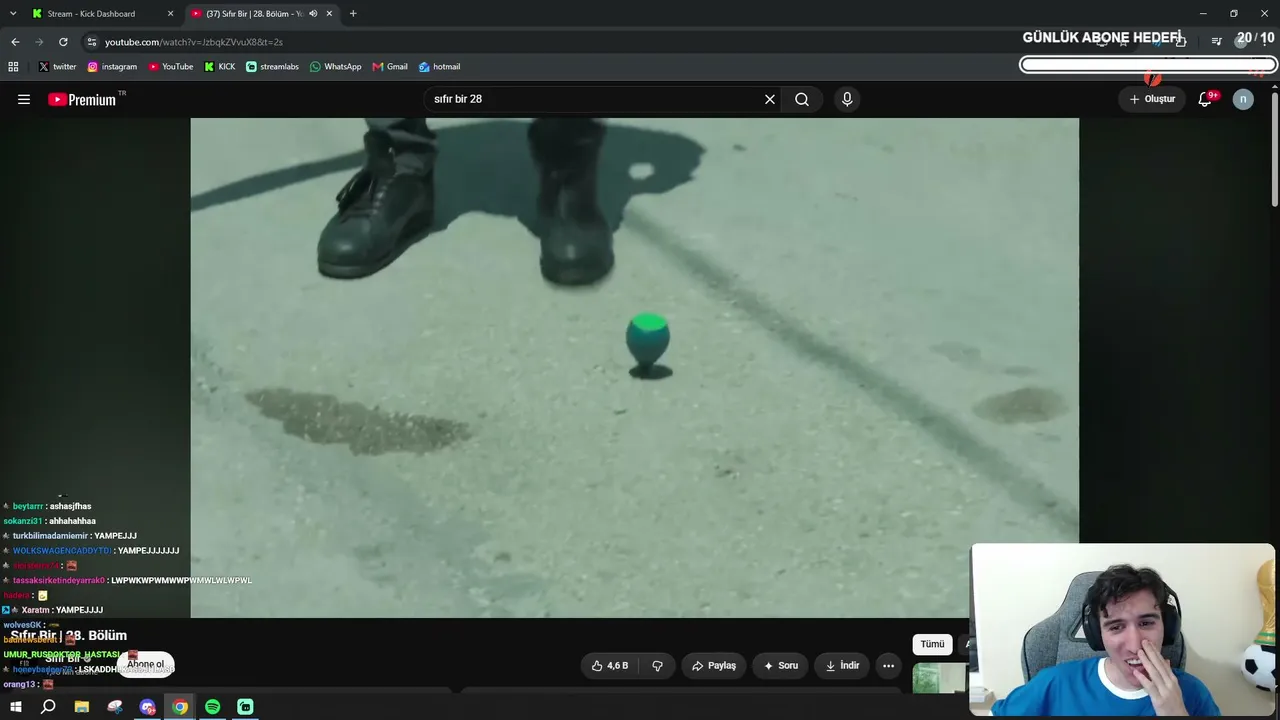Go forward in browser history

39,42
